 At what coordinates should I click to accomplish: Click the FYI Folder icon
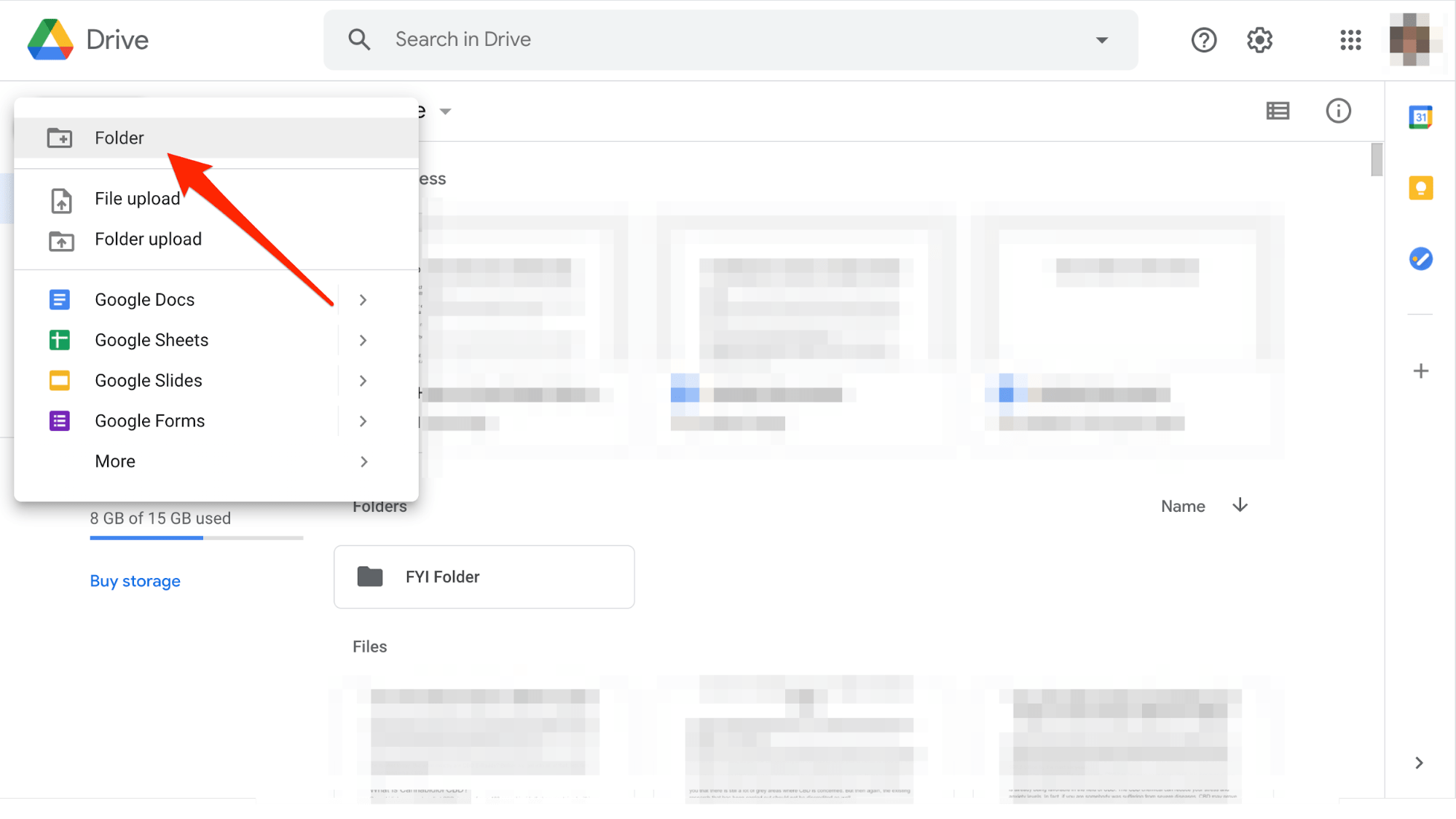click(370, 577)
